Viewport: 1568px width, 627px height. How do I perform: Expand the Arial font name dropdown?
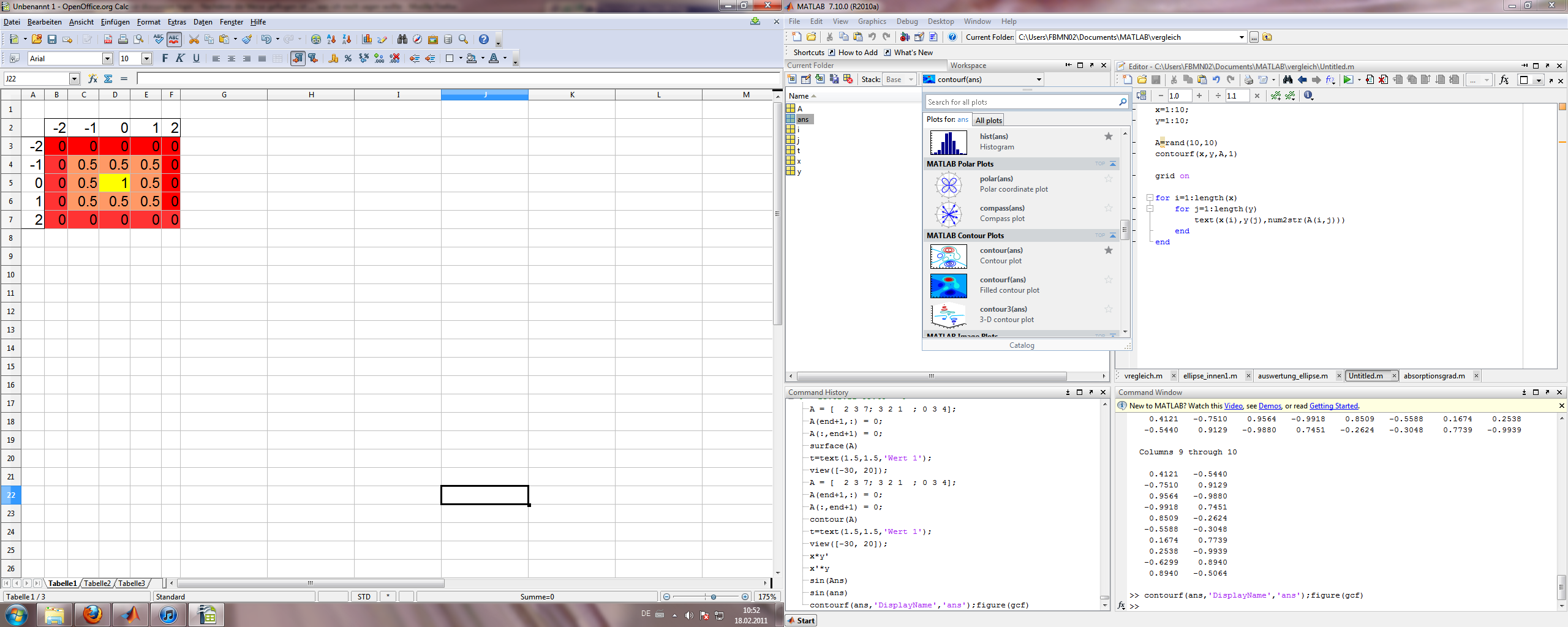108,59
